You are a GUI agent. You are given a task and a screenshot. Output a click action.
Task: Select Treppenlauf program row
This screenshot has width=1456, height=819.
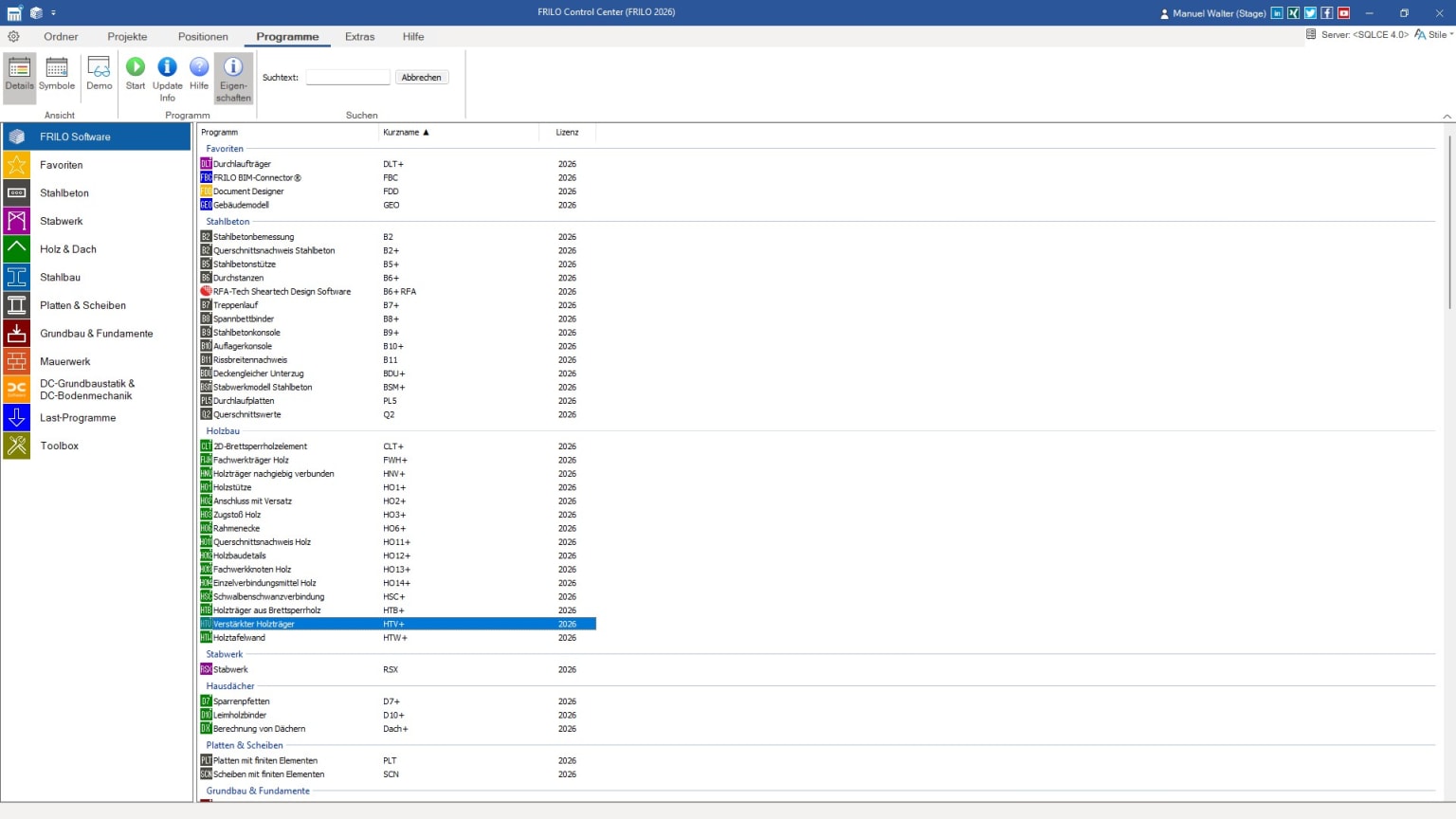[x=397, y=305]
